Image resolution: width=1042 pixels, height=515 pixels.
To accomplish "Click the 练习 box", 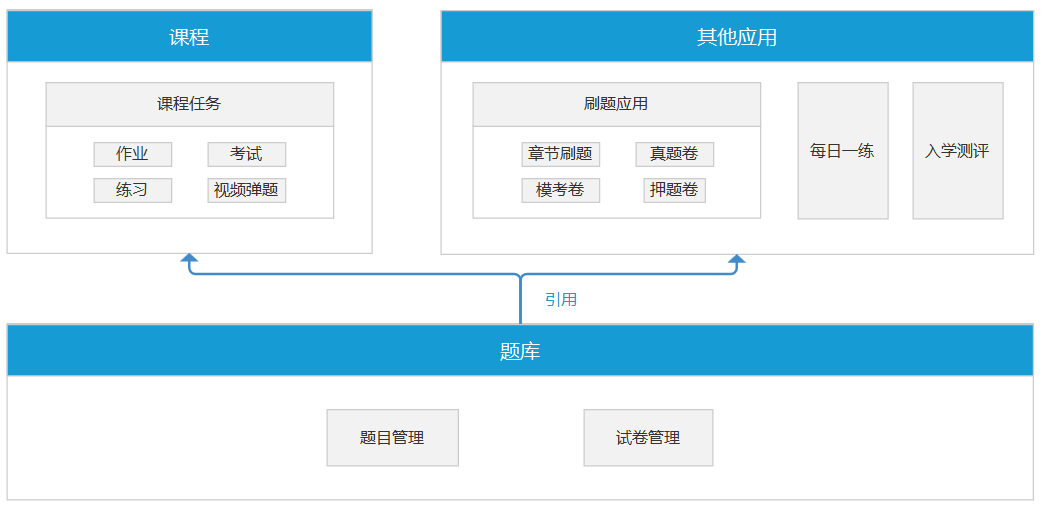I will [x=132, y=191].
